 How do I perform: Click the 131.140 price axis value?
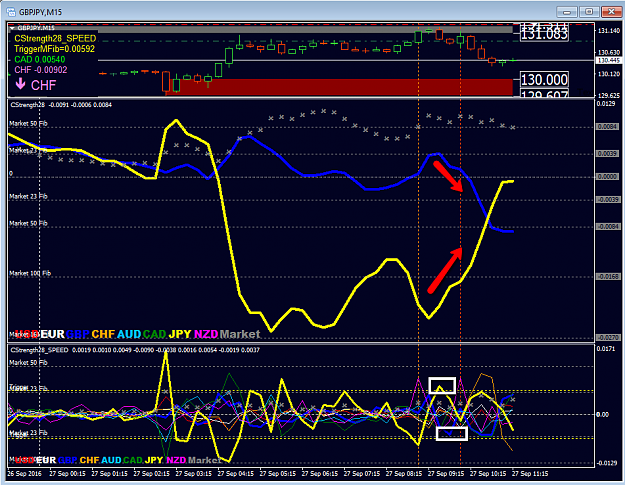tap(609, 31)
